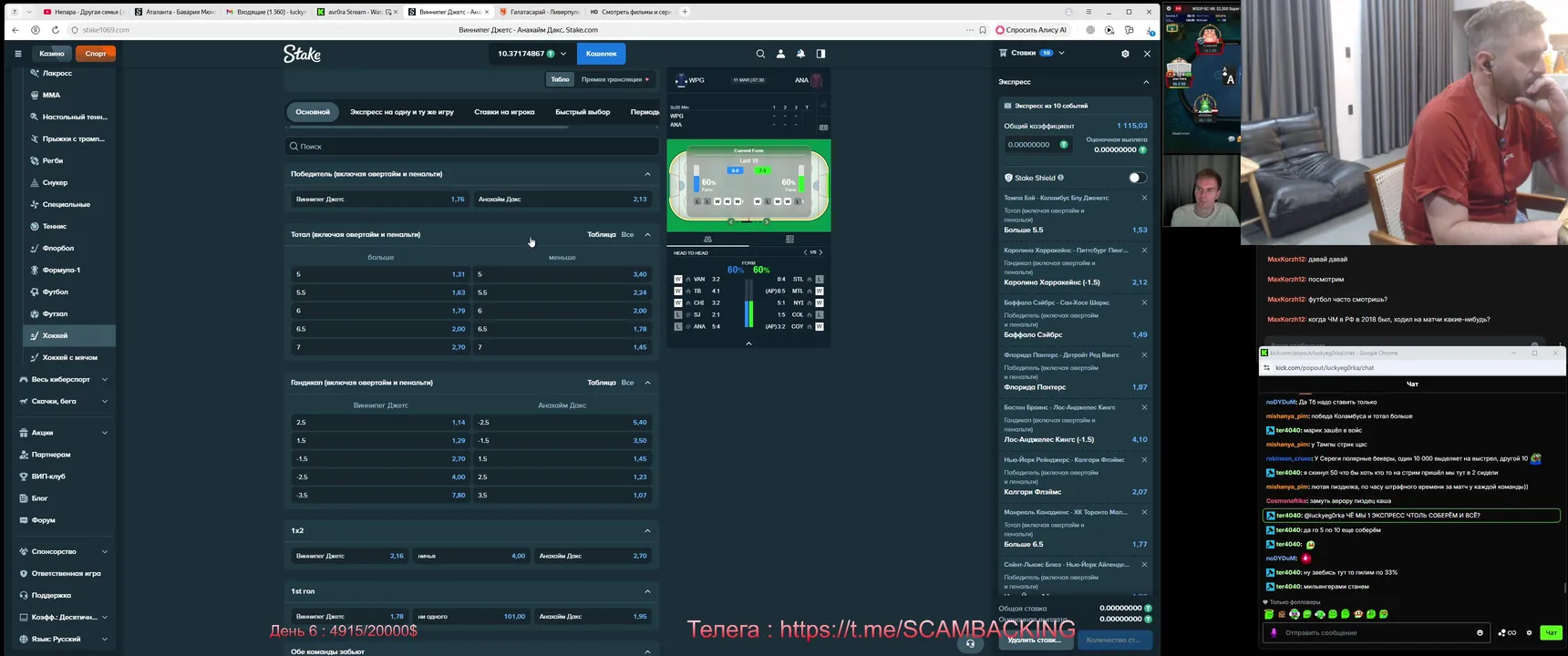Select the Основной markets tab

coord(313,112)
